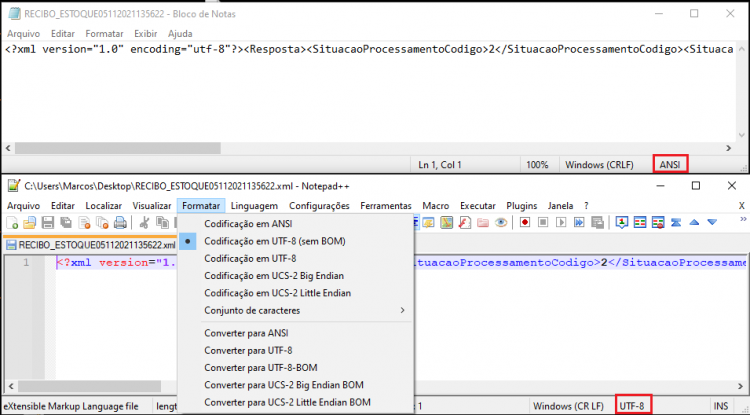Viewport: 750px width, 415px height.
Task: Switch to RECIBO_ESTOQUE05112021135622.xml tab
Action: (x=90, y=245)
